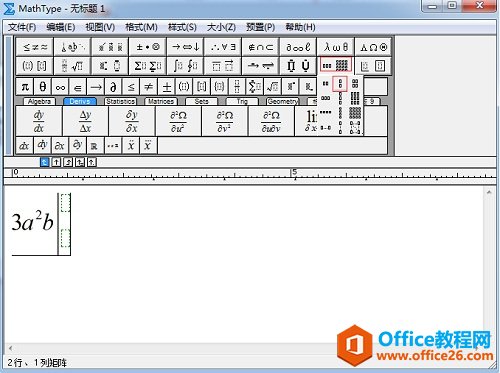This screenshot has width=500, height=373.
Task: Insert right arrow from small bar
Action: [96, 87]
